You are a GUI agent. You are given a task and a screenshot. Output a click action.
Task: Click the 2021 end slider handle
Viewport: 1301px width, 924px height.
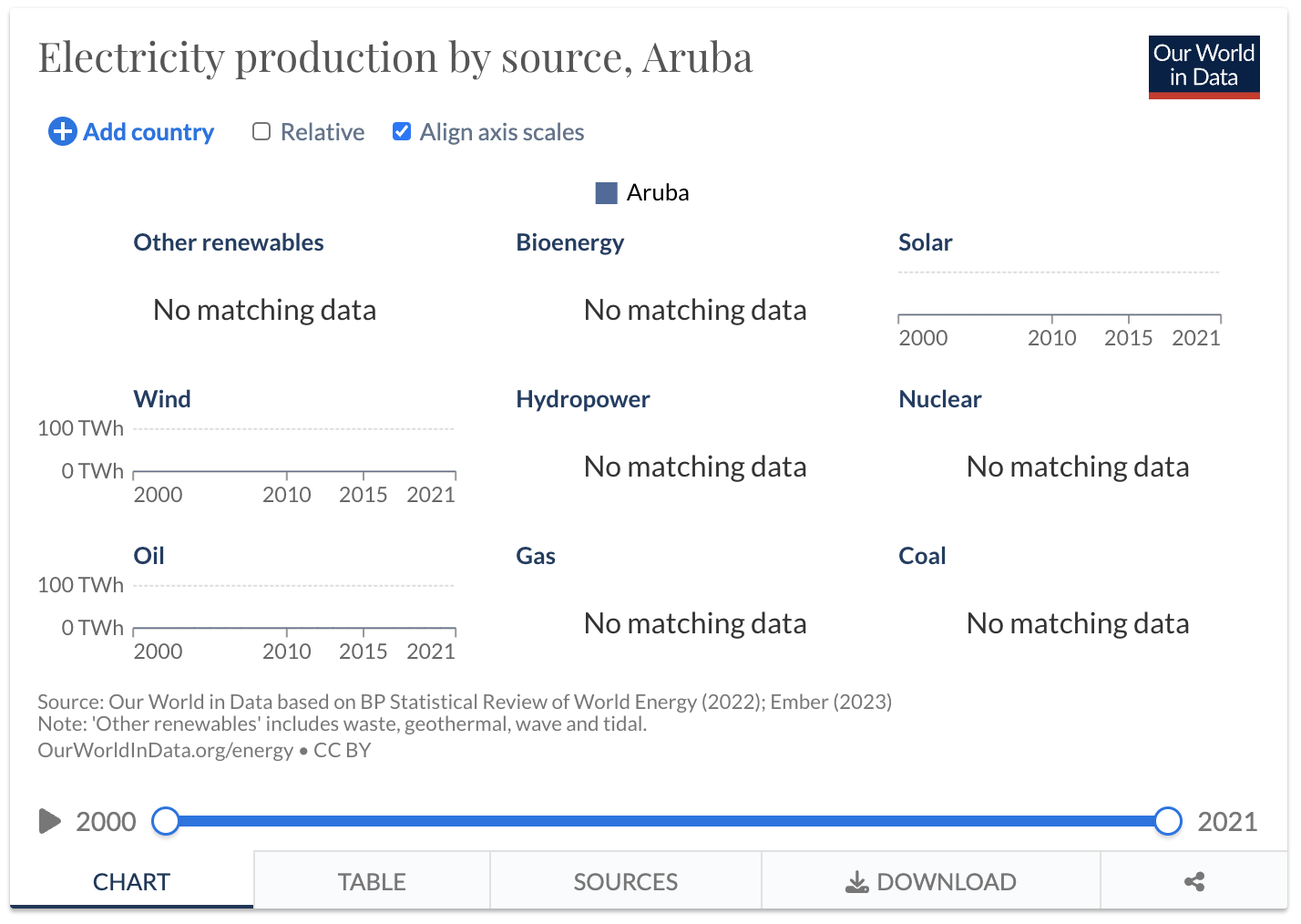click(1168, 821)
